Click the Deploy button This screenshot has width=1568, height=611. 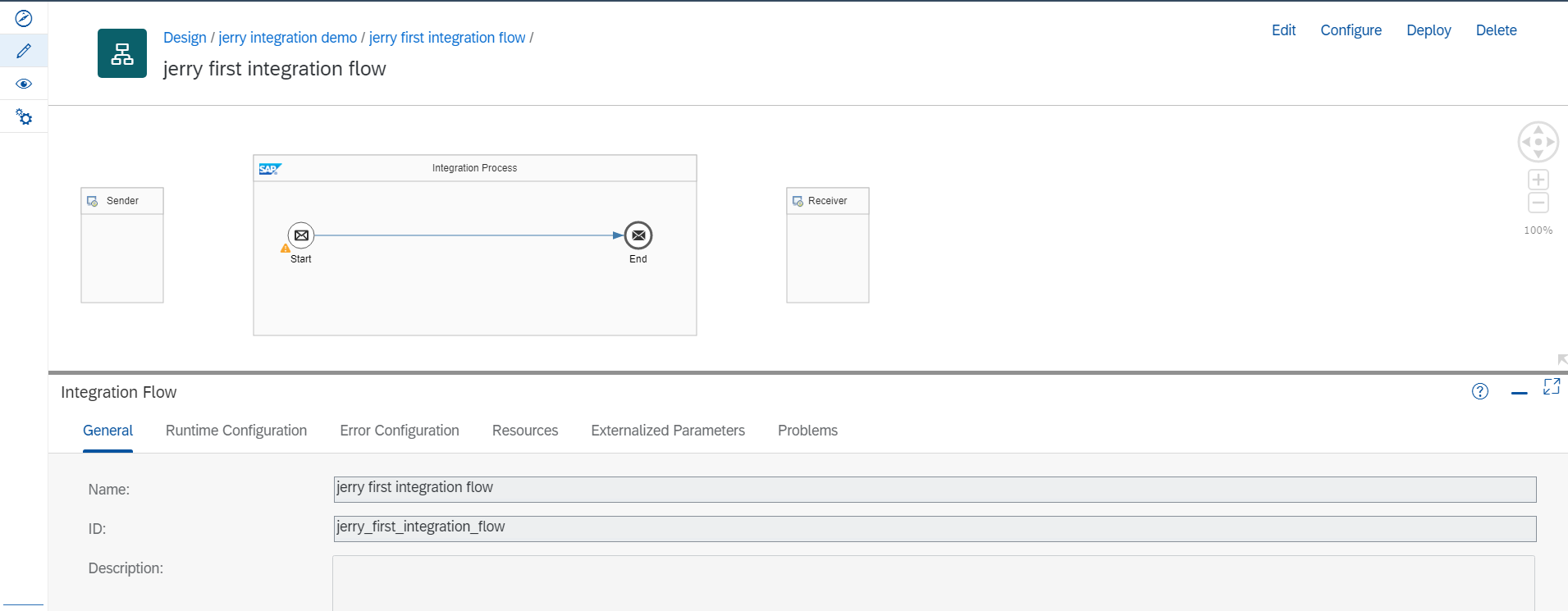click(x=1429, y=30)
